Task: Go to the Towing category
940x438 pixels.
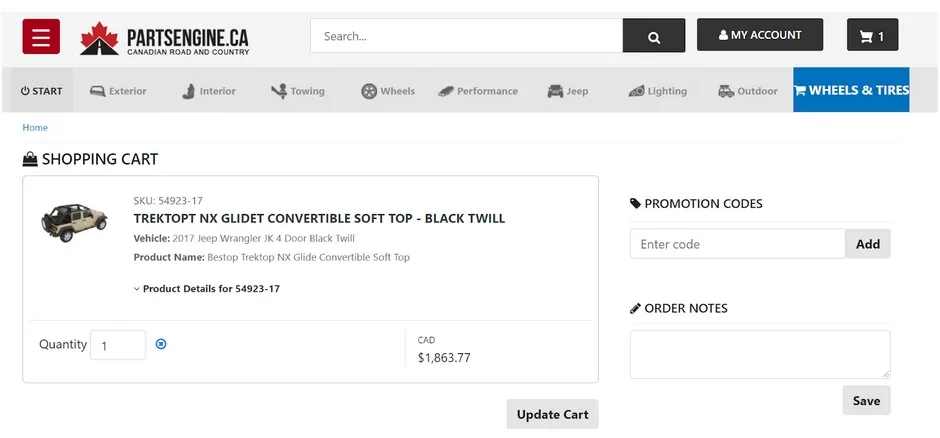Action: (x=298, y=91)
